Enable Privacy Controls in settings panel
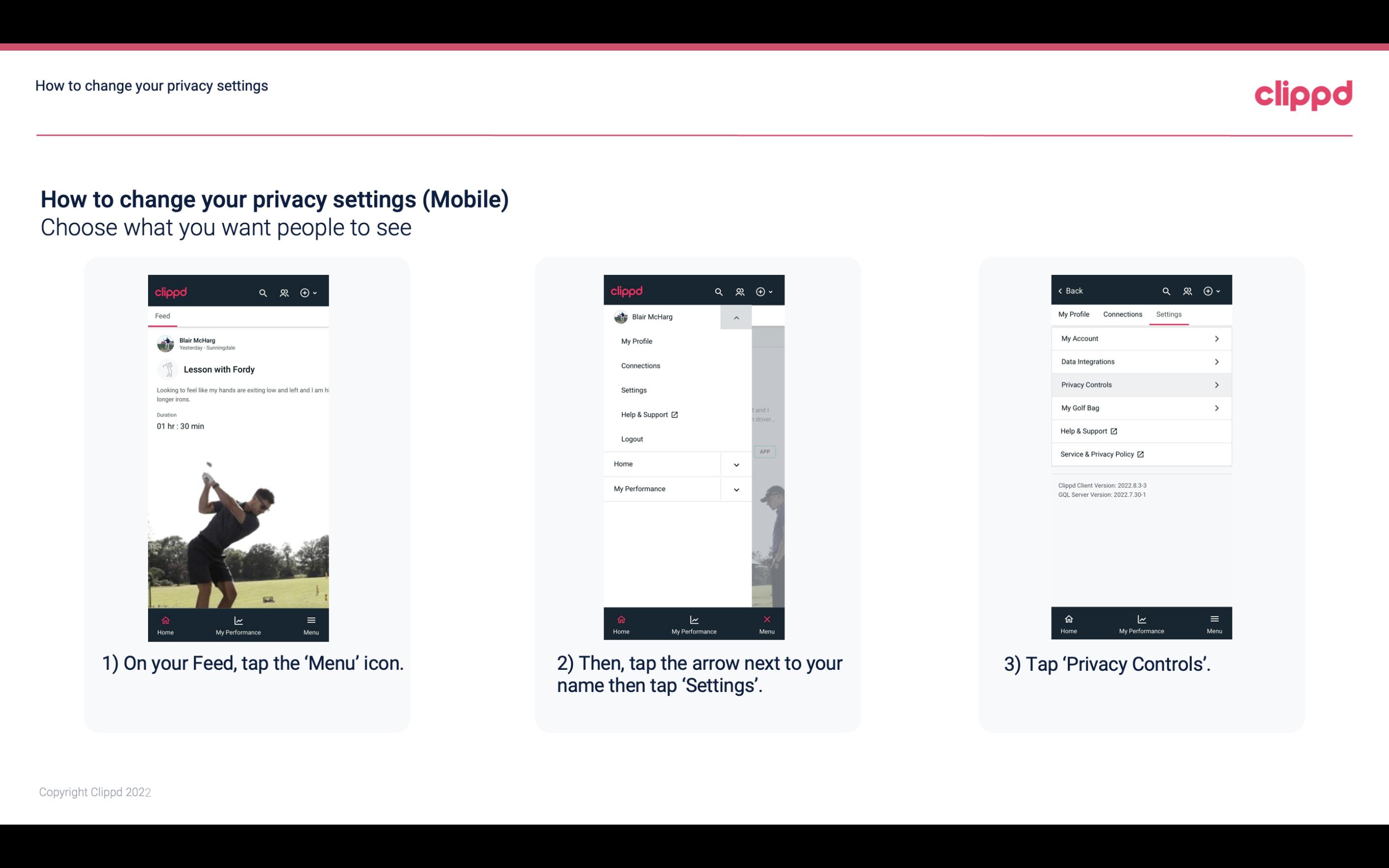Viewport: 1389px width, 868px height. click(1140, 384)
